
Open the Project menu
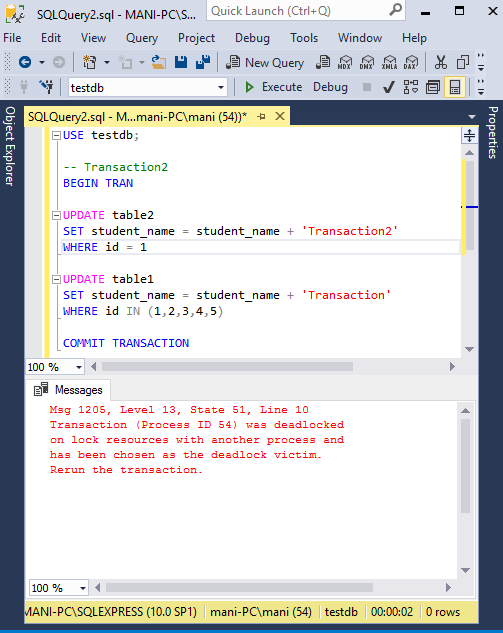coord(197,38)
